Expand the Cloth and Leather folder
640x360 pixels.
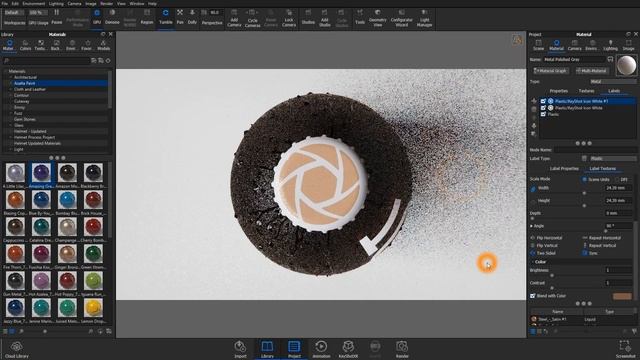click(11, 89)
